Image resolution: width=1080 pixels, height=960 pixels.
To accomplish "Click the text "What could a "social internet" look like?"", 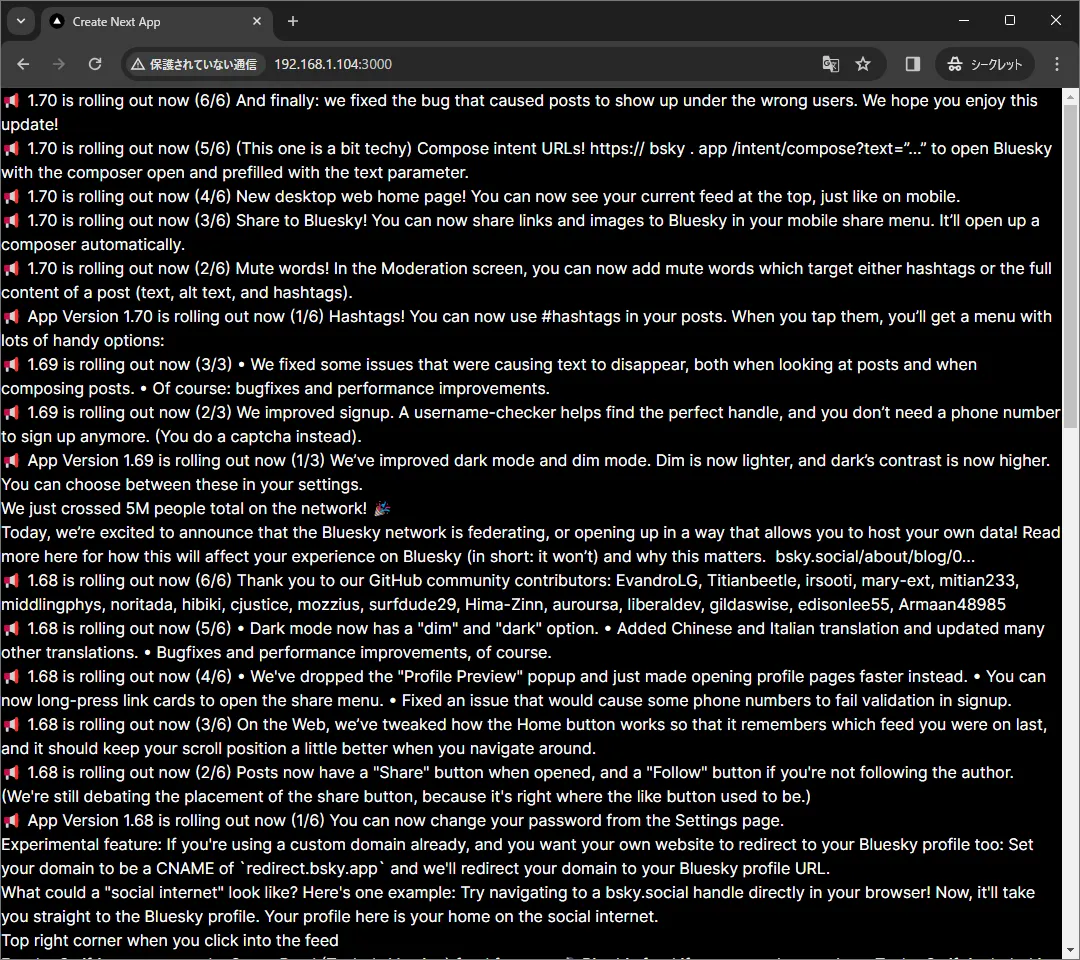I will (x=149, y=893).
